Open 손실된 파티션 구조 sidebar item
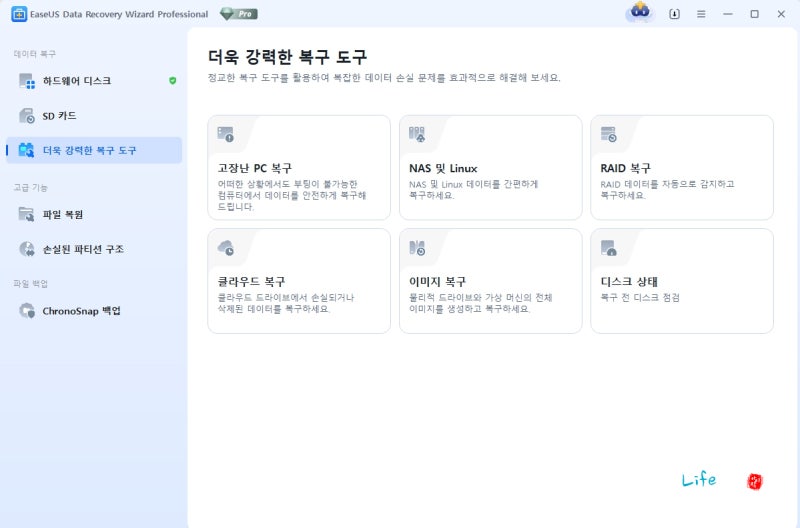The image size is (800, 528). point(94,249)
